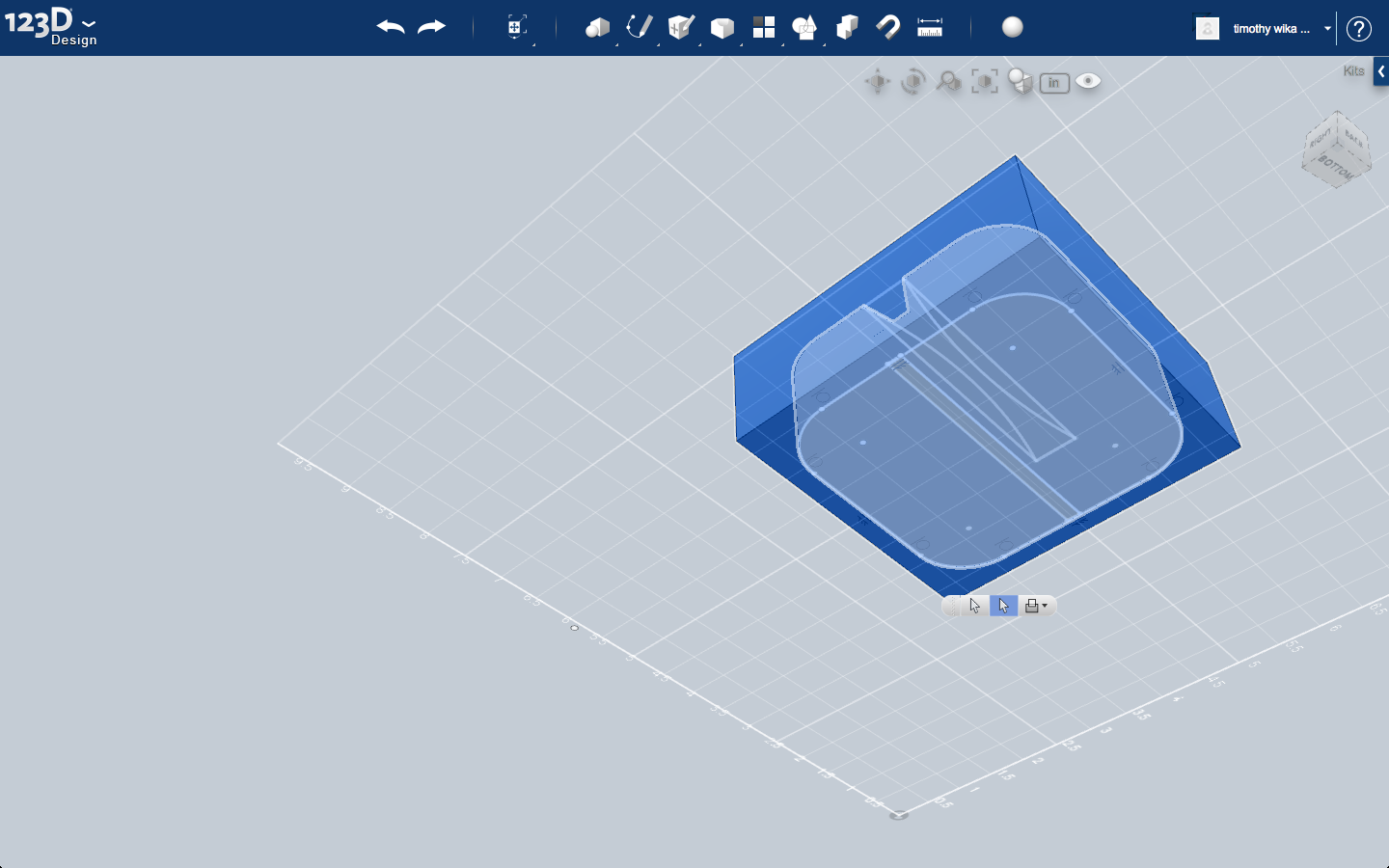Change the display mode of solids
The image size is (1389, 868).
(1020, 82)
